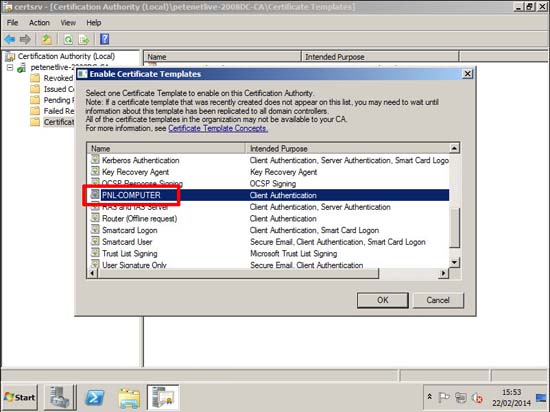Image resolution: width=550 pixels, height=412 pixels.
Task: Select the PNL-COMPUTER template
Action: click(131, 195)
